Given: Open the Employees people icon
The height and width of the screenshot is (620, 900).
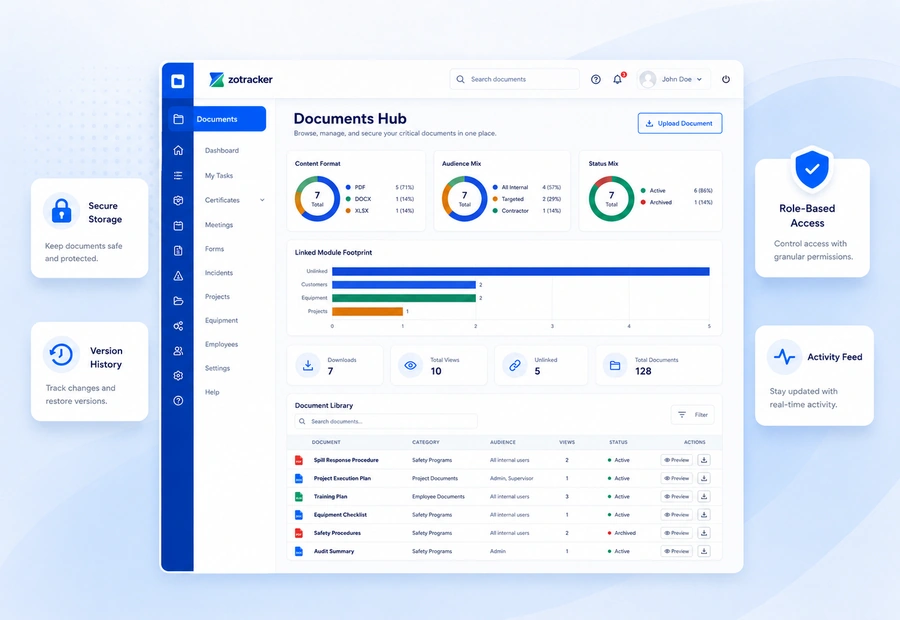Looking at the screenshot, I should (x=178, y=351).
